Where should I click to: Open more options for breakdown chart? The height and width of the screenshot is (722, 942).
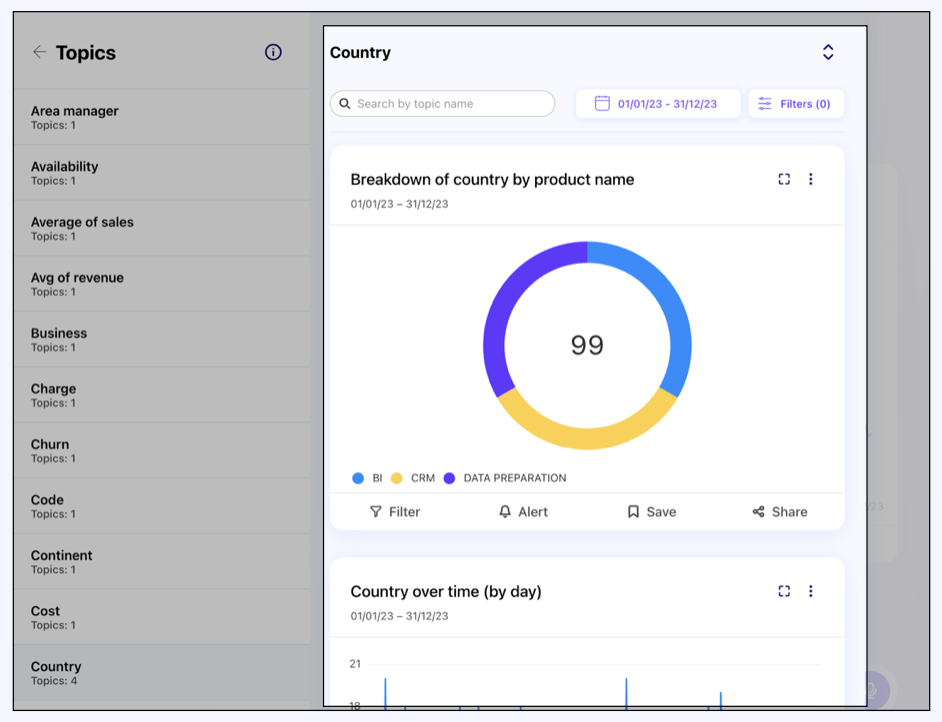[811, 179]
